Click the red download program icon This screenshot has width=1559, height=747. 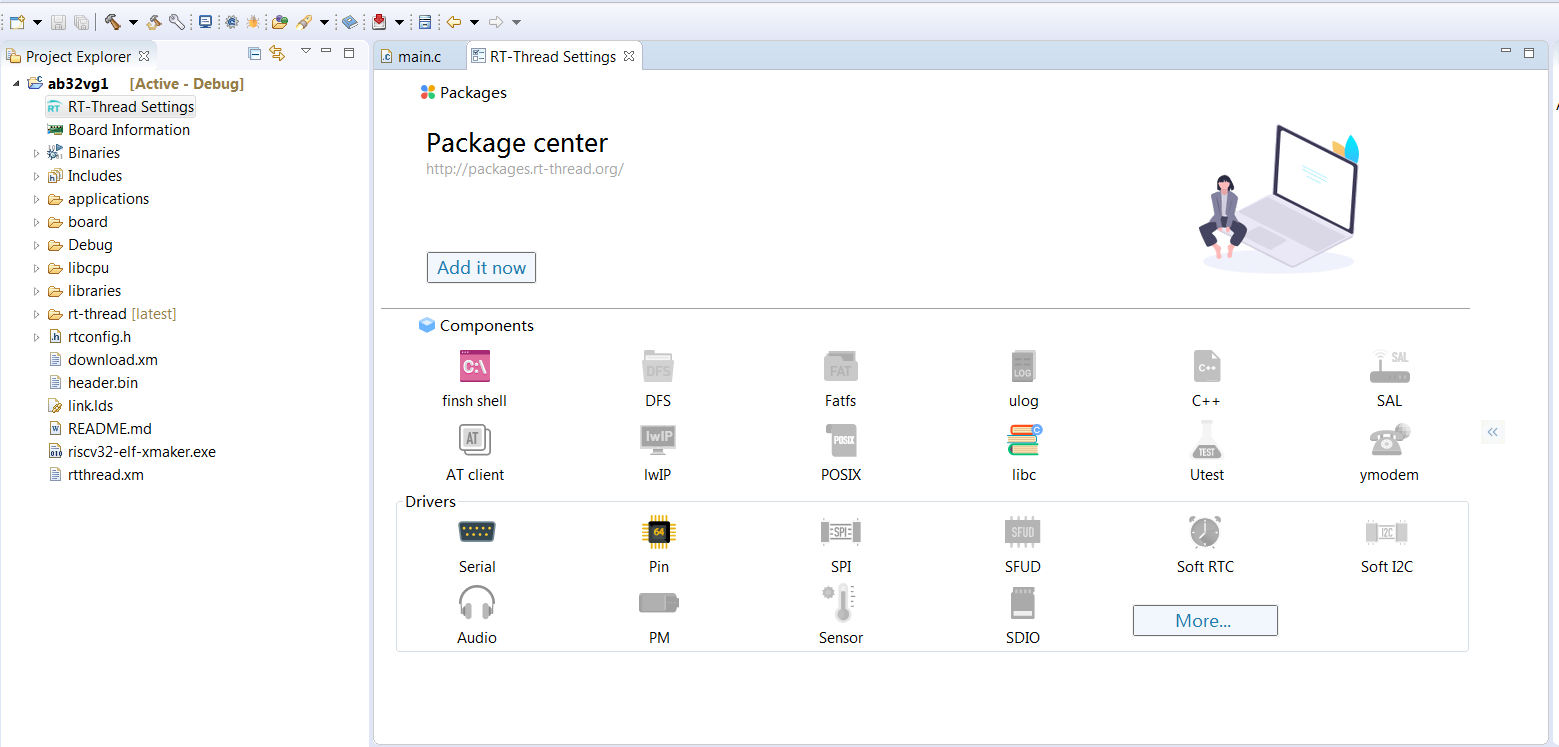click(379, 21)
